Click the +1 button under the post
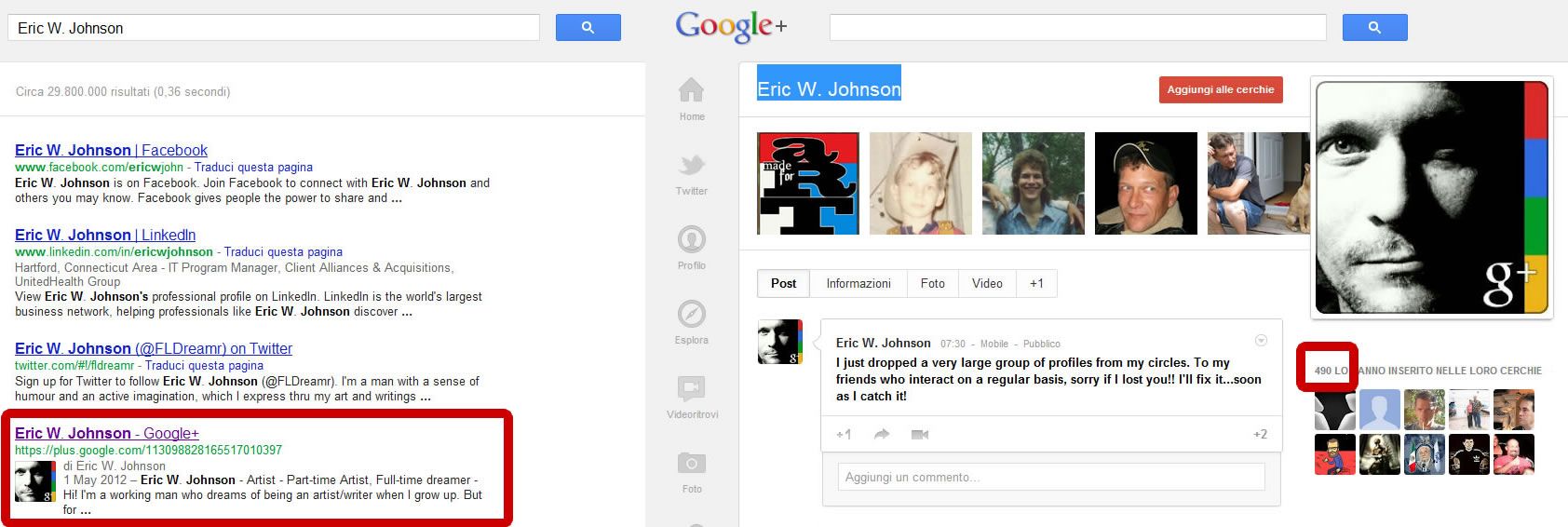 pos(844,434)
